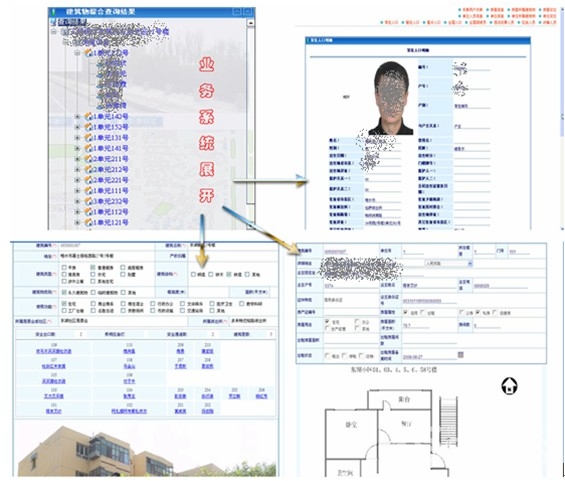Open the resident link under room 102
The height and width of the screenshot is (481, 565).
pyautogui.click(x=129, y=411)
